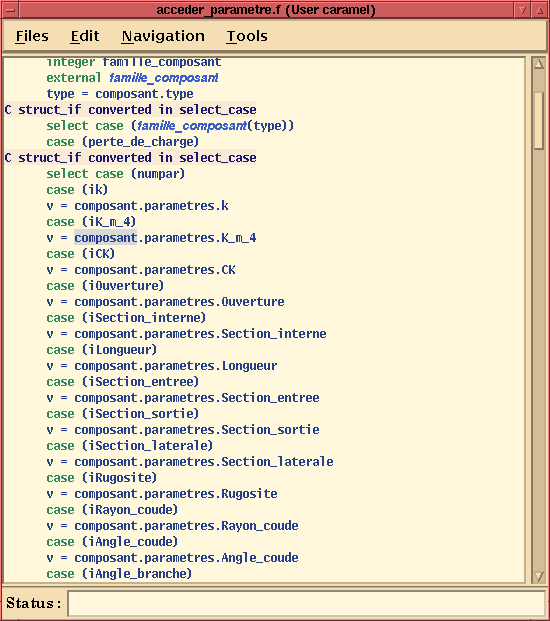Screen dimensions: 550x621
Task: Click the first struct_if converted comment line
Action: coord(130,110)
